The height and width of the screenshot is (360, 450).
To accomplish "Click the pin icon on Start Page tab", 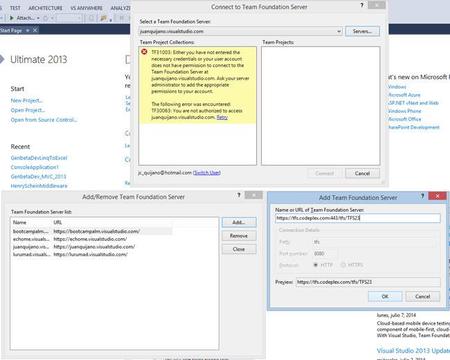I will pyautogui.click(x=28, y=30).
